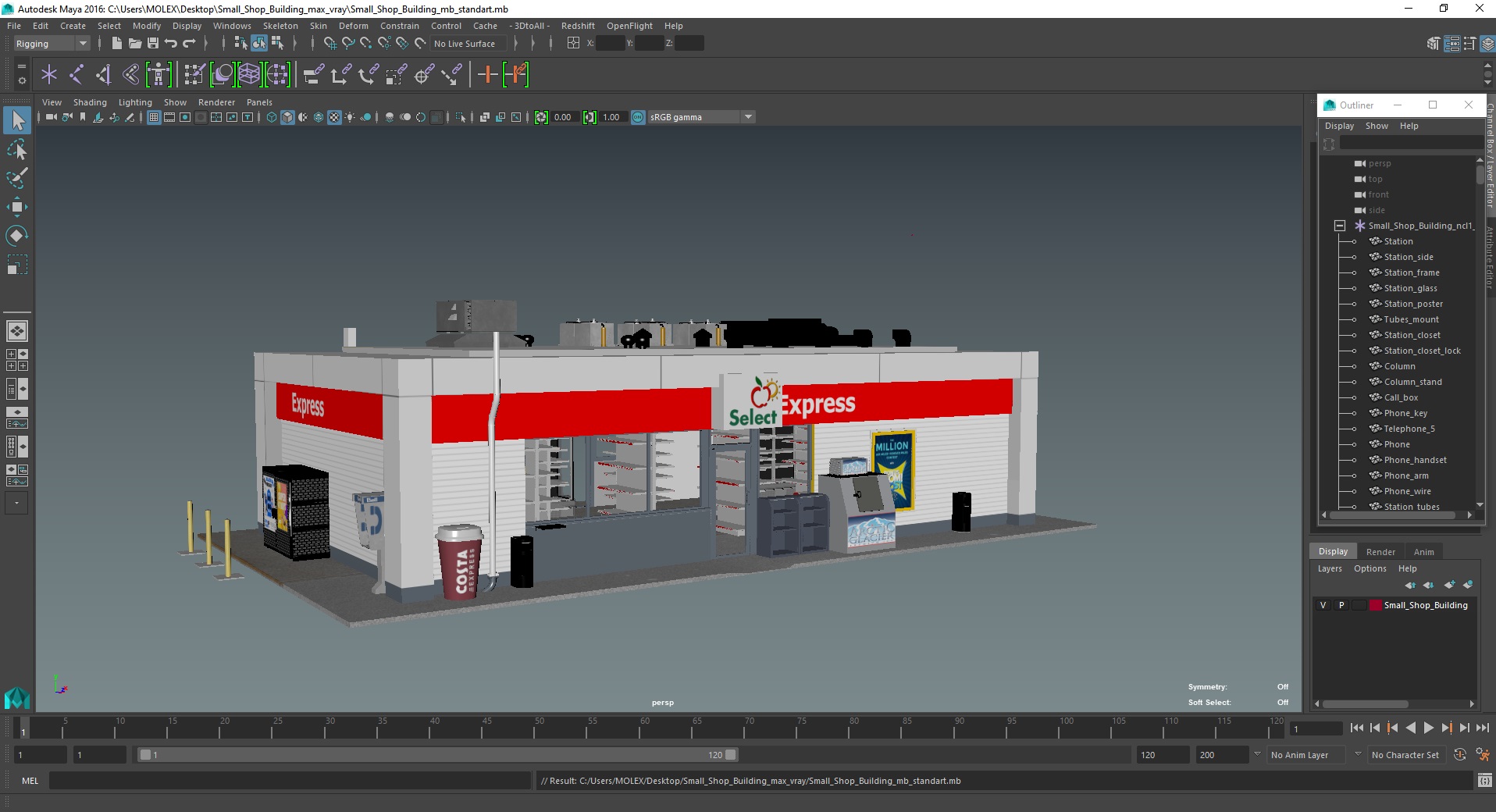Image resolution: width=1496 pixels, height=812 pixels.
Task: Click down arrow of Outliner vertical scrollbar
Action: (1480, 505)
